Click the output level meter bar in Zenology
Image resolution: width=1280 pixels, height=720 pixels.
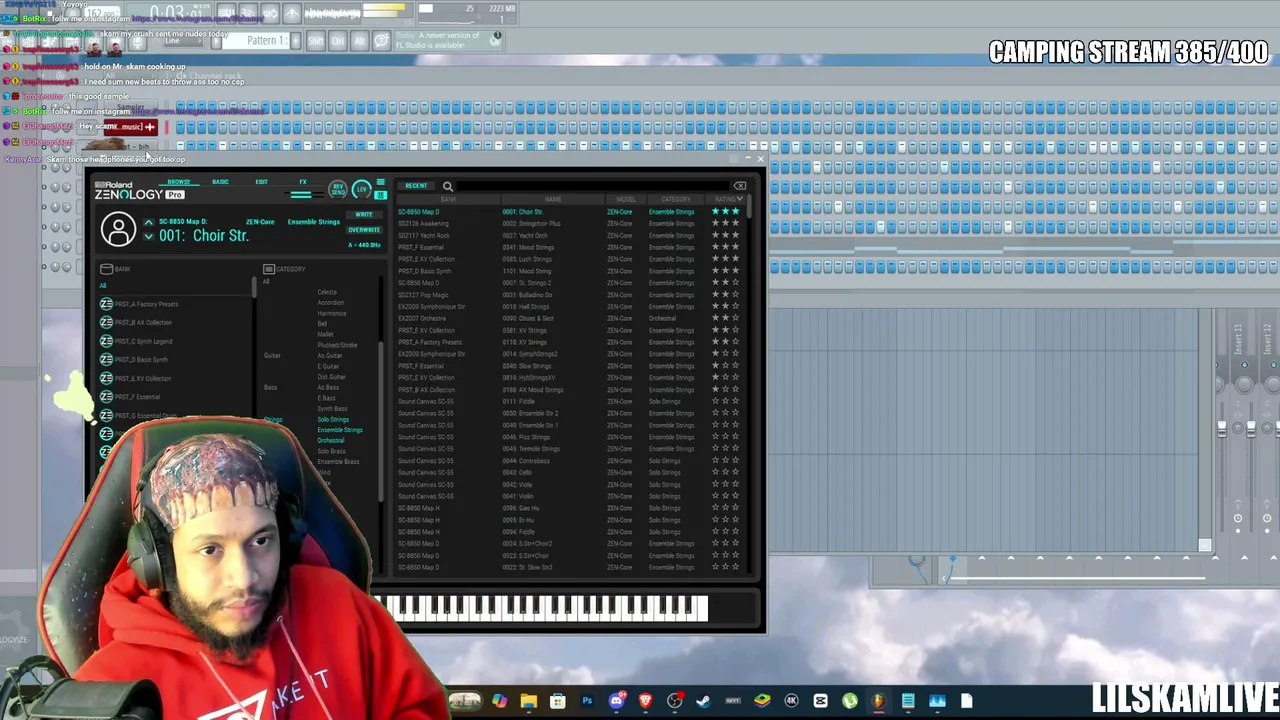pyautogui.click(x=301, y=195)
